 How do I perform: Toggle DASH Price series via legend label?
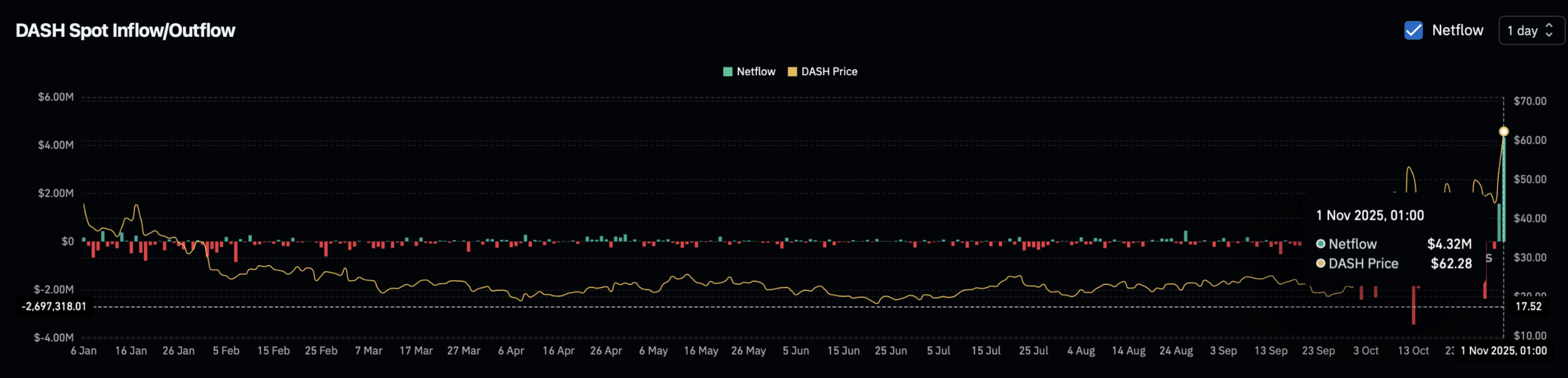coord(829,72)
